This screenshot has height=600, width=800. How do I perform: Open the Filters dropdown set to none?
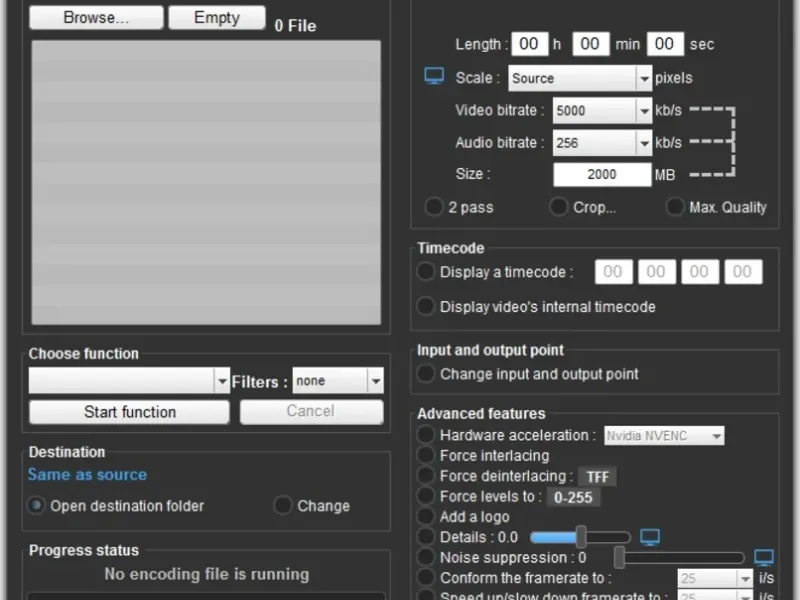click(338, 381)
